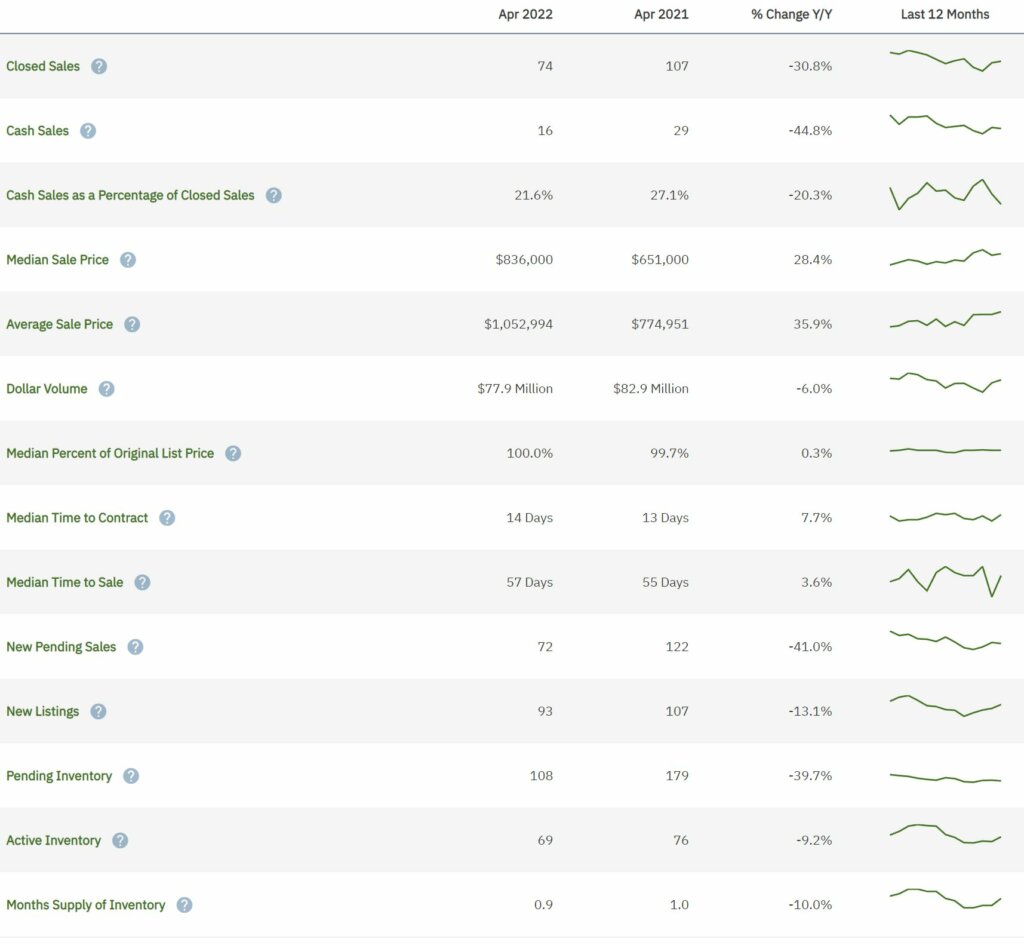Image resolution: width=1024 pixels, height=945 pixels.
Task: Click the Cash Sales question mark icon
Action: [x=89, y=130]
